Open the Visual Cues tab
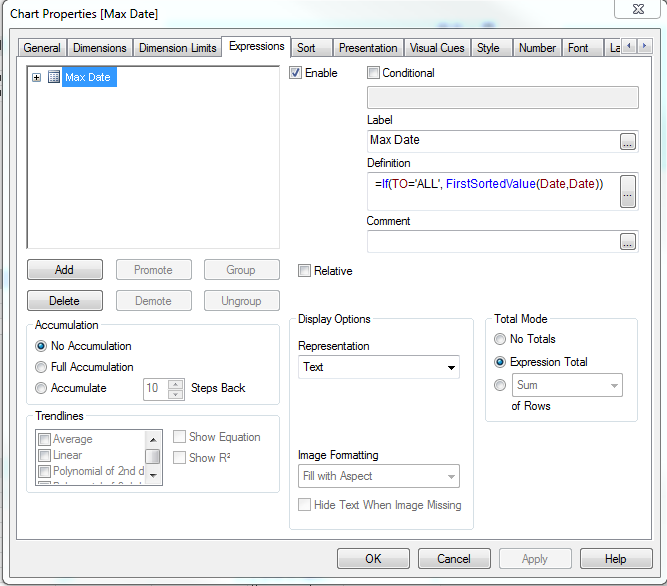The width and height of the screenshot is (667, 586). (437, 48)
